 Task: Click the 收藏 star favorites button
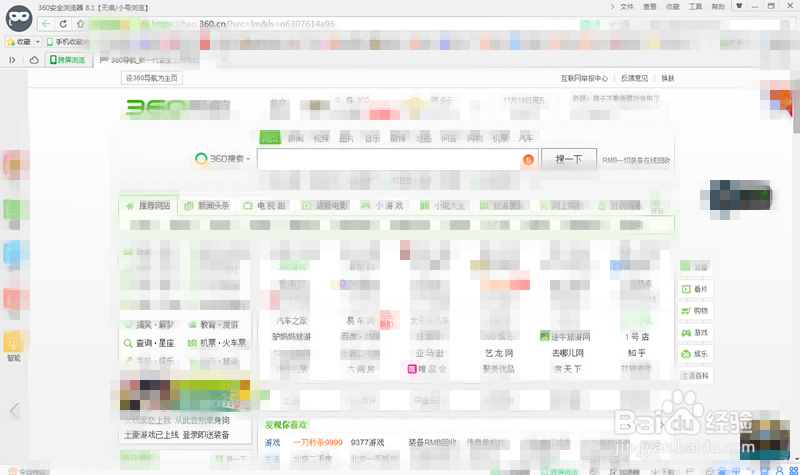pyautogui.click(x=19, y=42)
